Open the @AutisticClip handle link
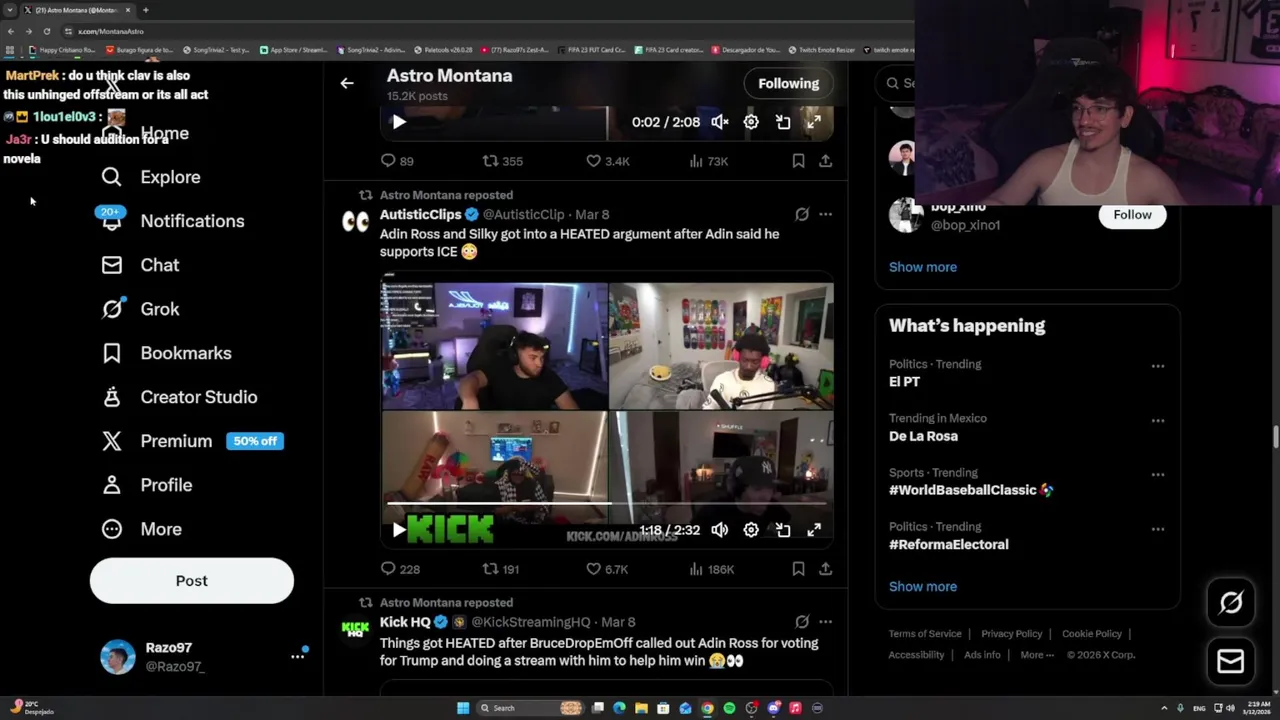This screenshot has height=720, width=1280. (524, 215)
